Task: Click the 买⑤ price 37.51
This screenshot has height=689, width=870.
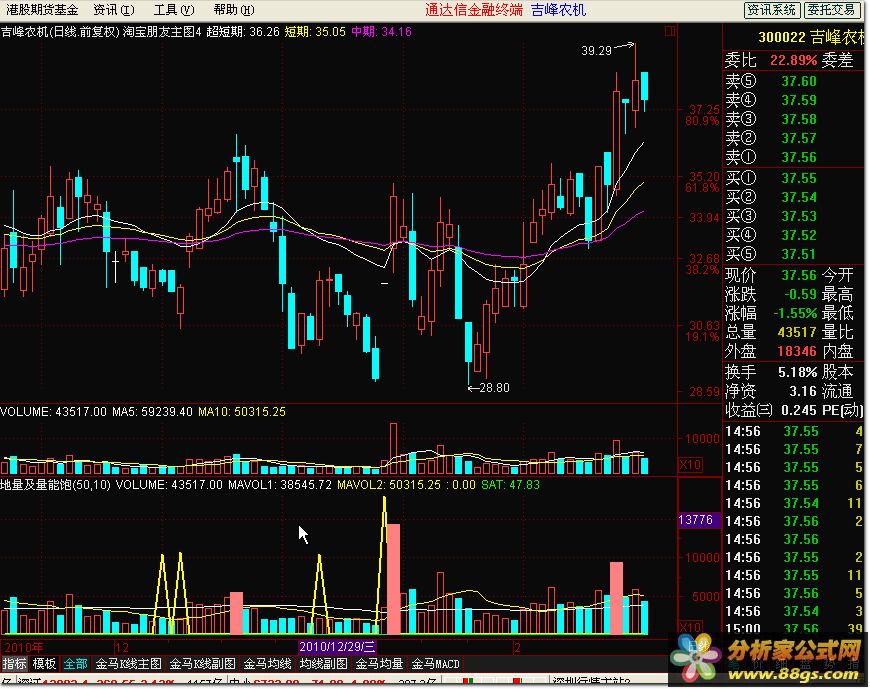Action: [x=799, y=254]
